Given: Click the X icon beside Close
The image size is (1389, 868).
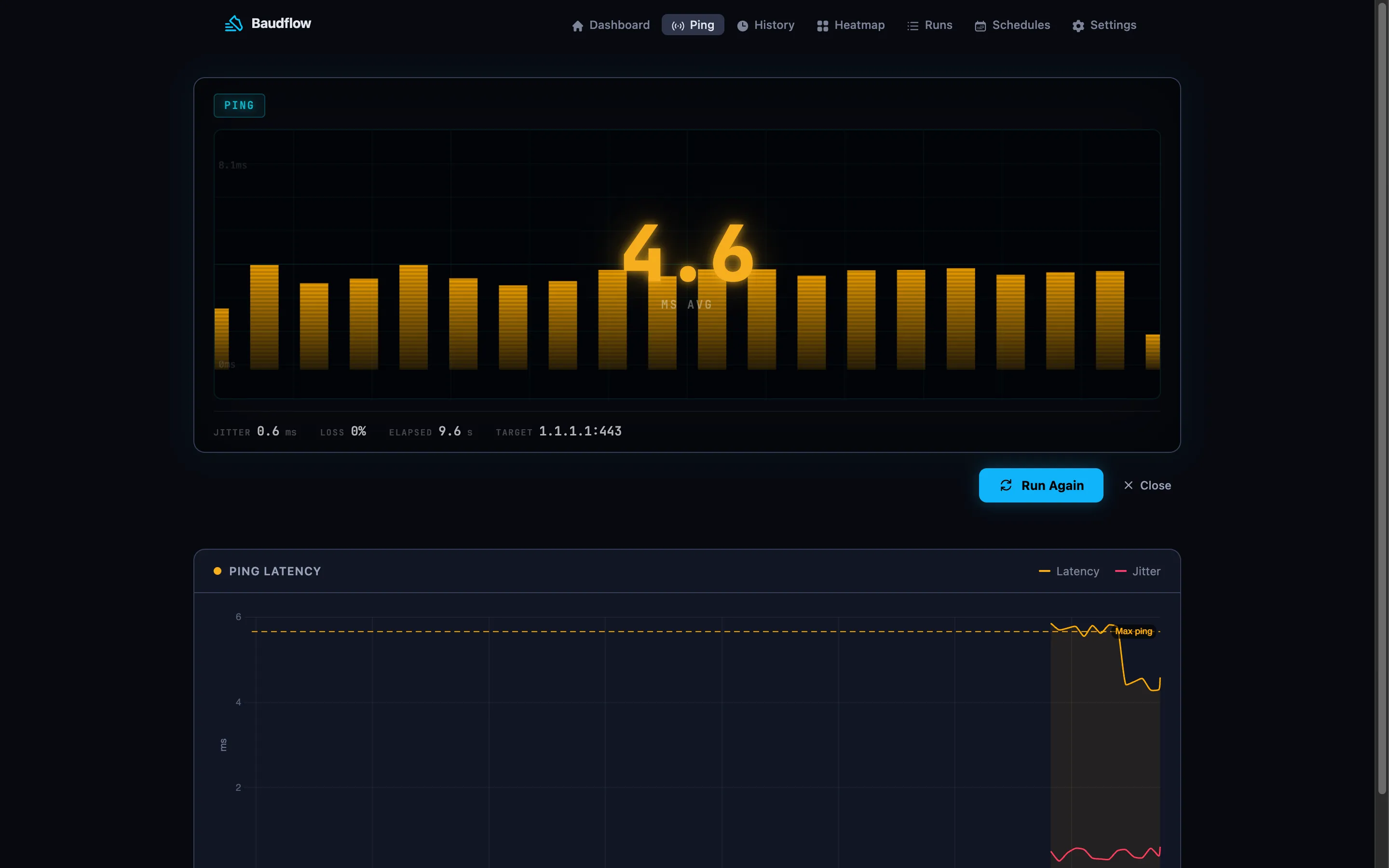Looking at the screenshot, I should click(x=1128, y=485).
